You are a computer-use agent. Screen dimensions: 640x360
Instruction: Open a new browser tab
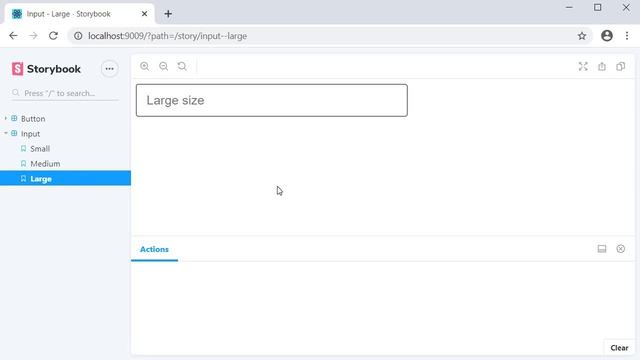[x=168, y=14]
